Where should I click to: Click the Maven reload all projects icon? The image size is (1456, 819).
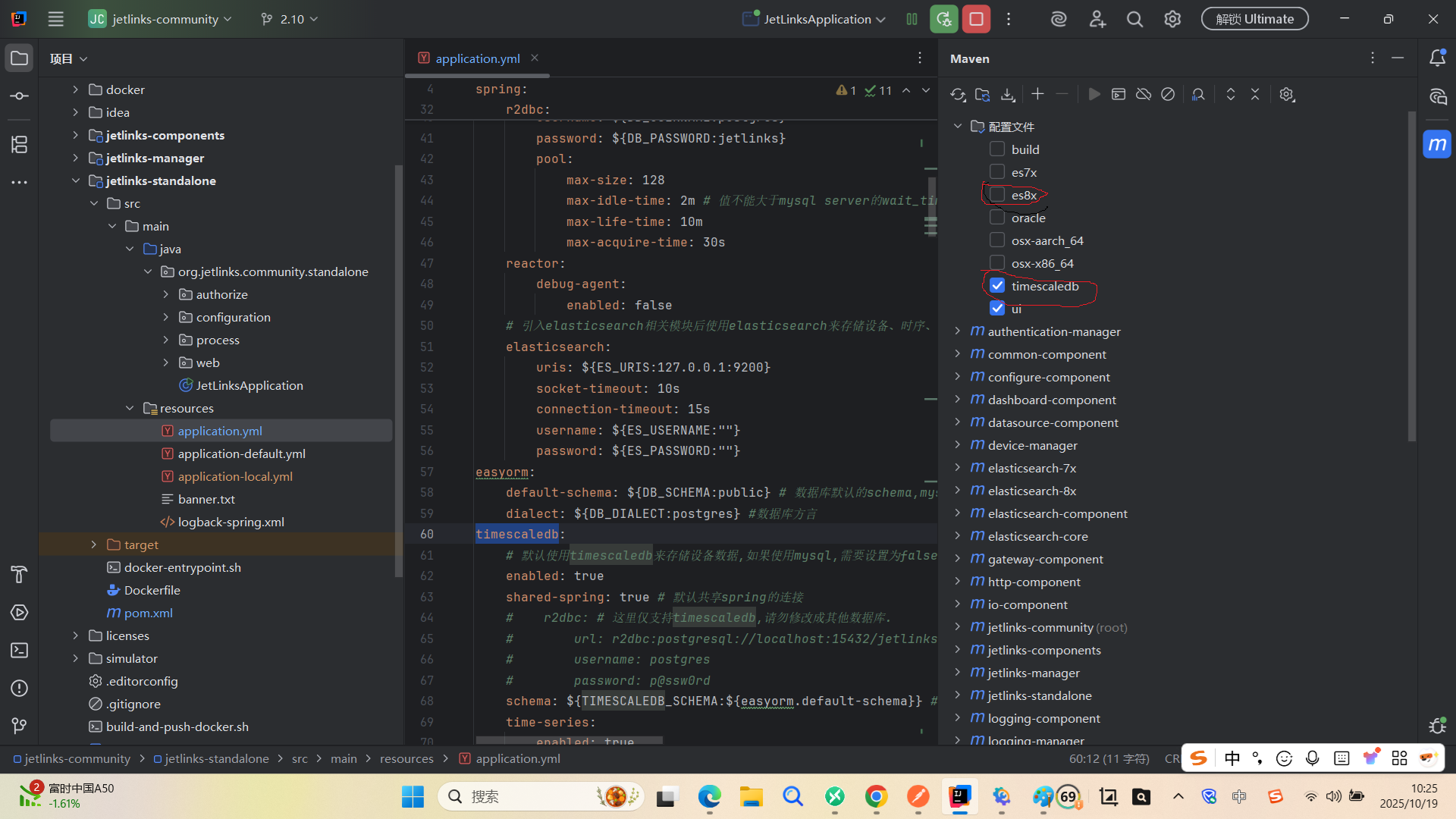[958, 95]
